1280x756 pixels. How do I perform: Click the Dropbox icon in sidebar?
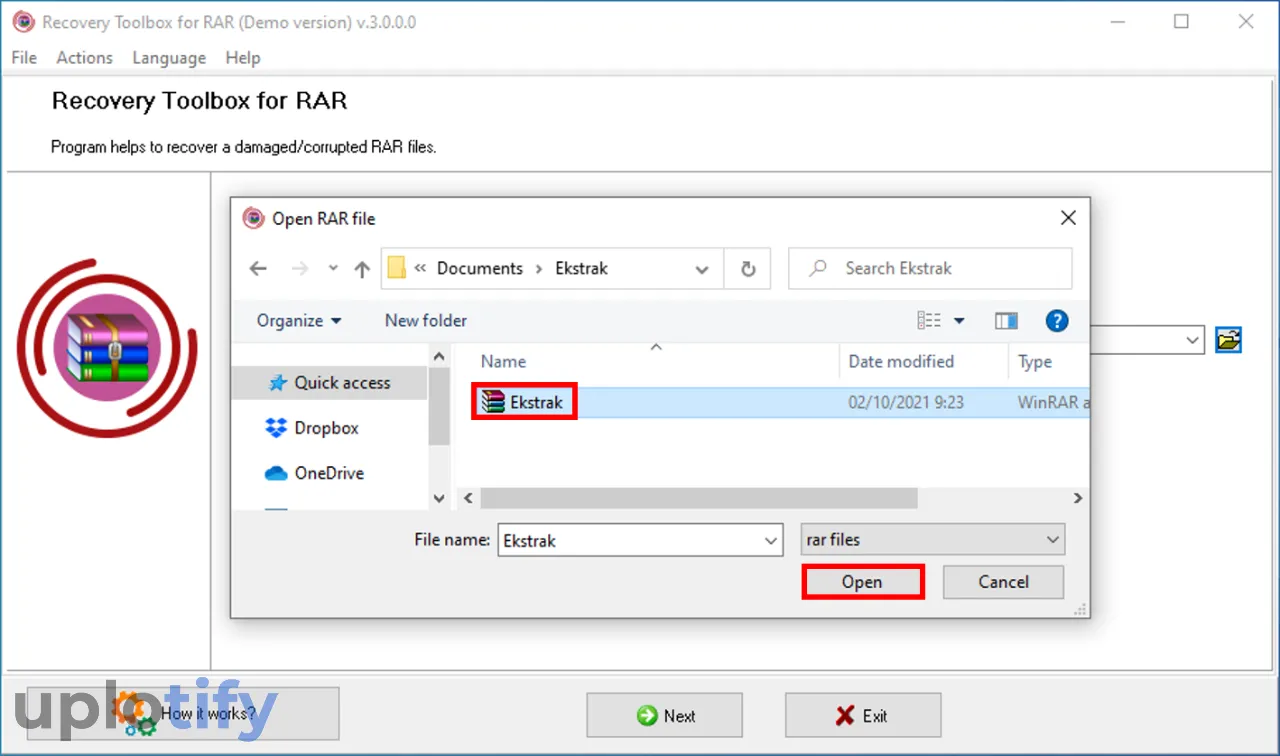[276, 428]
